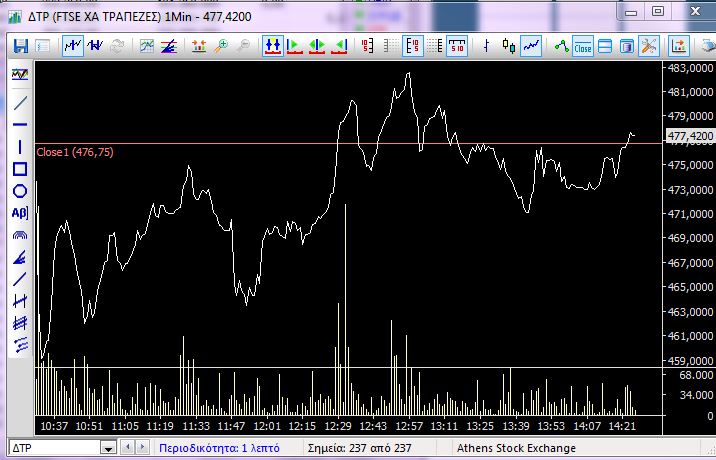Click the 68.000 volume axis value
716x460 pixels.
click(x=696, y=375)
